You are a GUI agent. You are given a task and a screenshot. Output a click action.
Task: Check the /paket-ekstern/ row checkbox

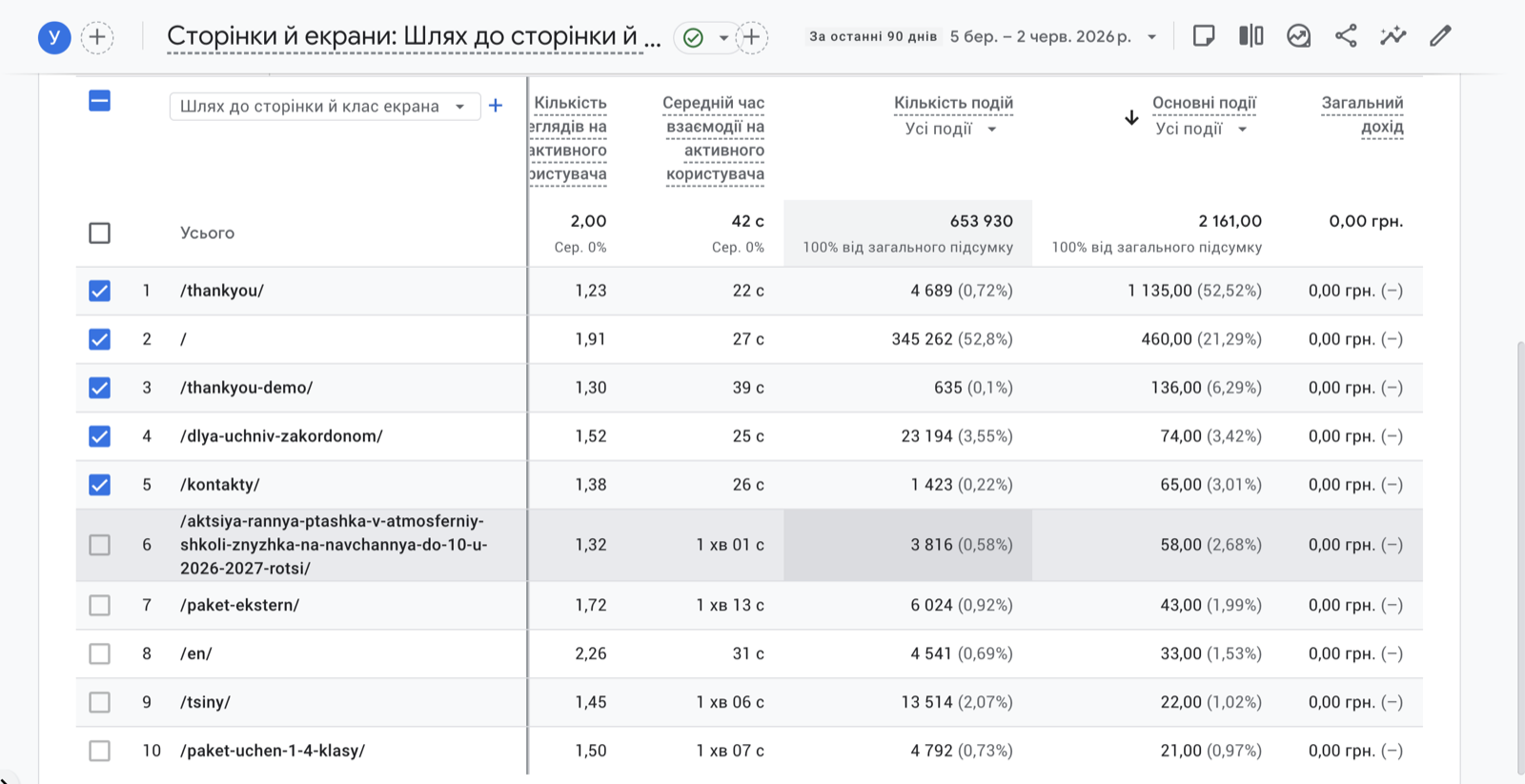coord(99,605)
